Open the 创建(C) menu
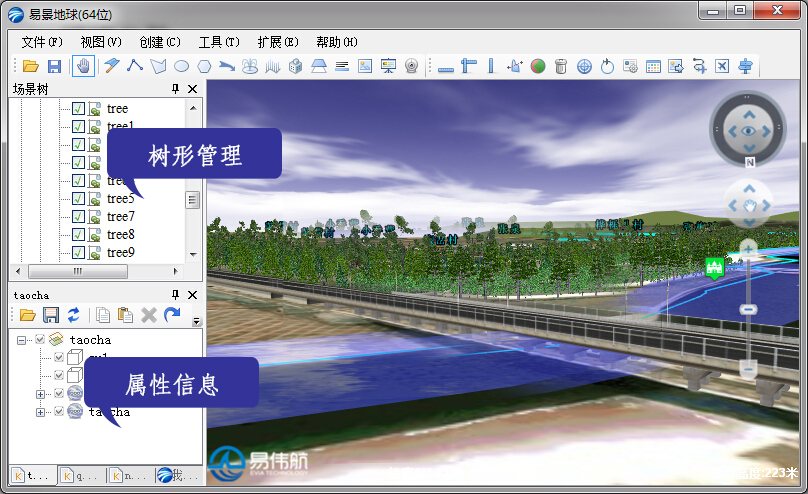The width and height of the screenshot is (808, 494). tap(160, 42)
